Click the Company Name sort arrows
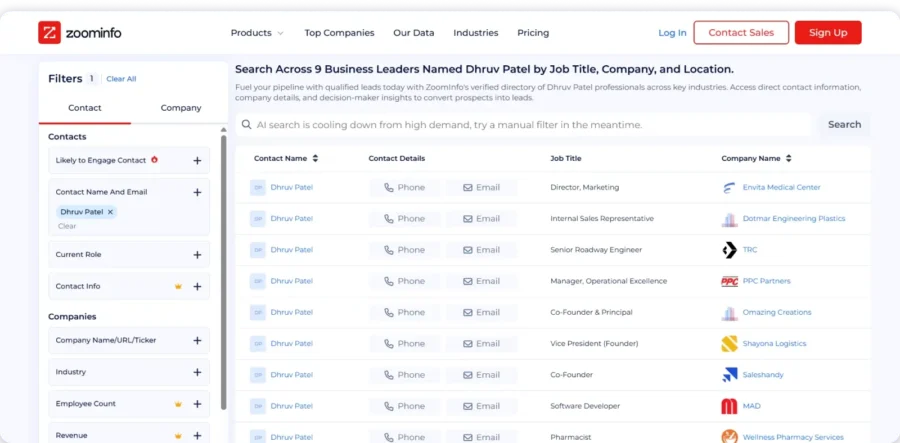The width and height of the screenshot is (900, 443). pyautogui.click(x=789, y=158)
